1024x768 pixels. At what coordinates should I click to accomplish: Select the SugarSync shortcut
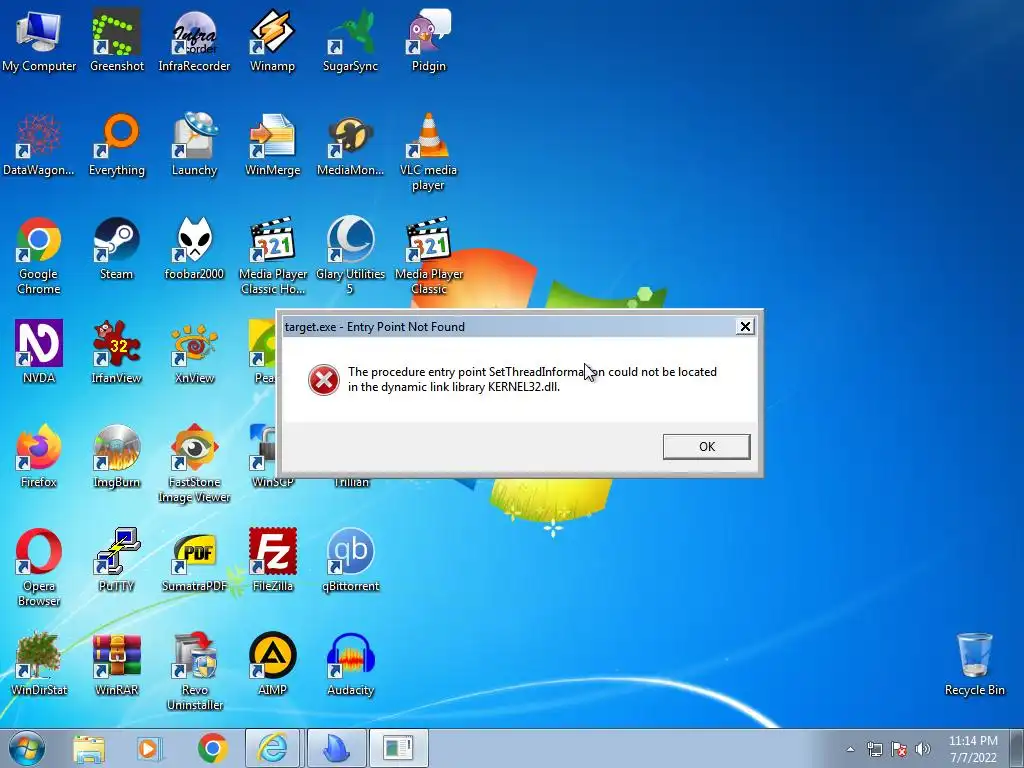[350, 40]
